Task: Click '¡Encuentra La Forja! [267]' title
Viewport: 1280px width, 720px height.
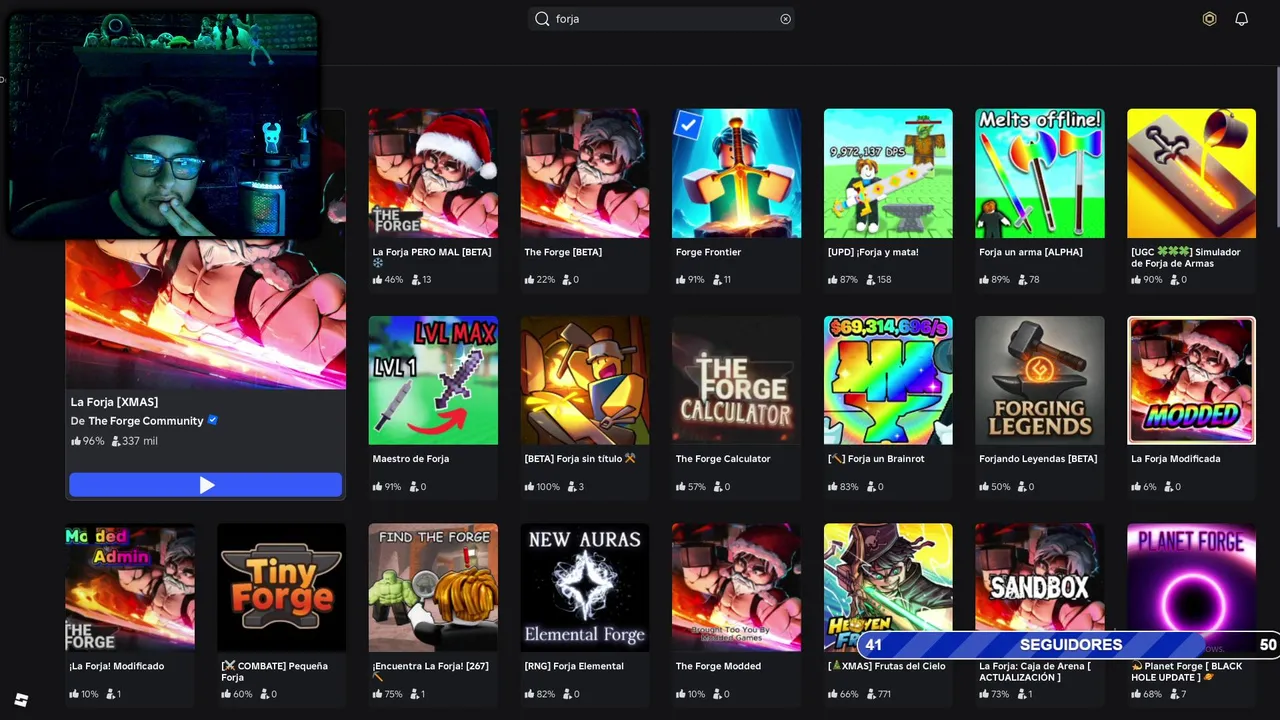Action: coord(430,671)
